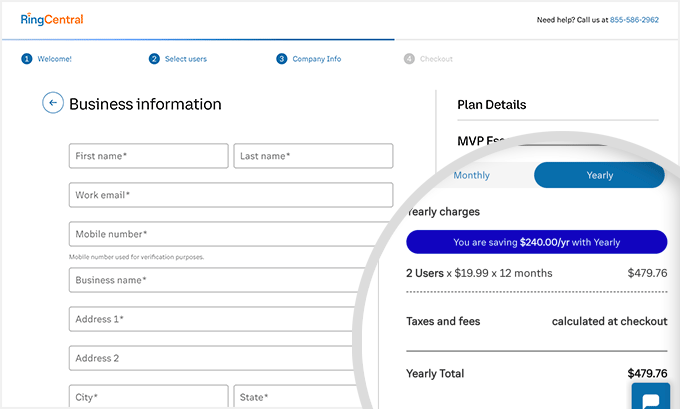Viewport: 680px width, 409px height.
Task: Click the RingCentral logo
Action: point(52,19)
